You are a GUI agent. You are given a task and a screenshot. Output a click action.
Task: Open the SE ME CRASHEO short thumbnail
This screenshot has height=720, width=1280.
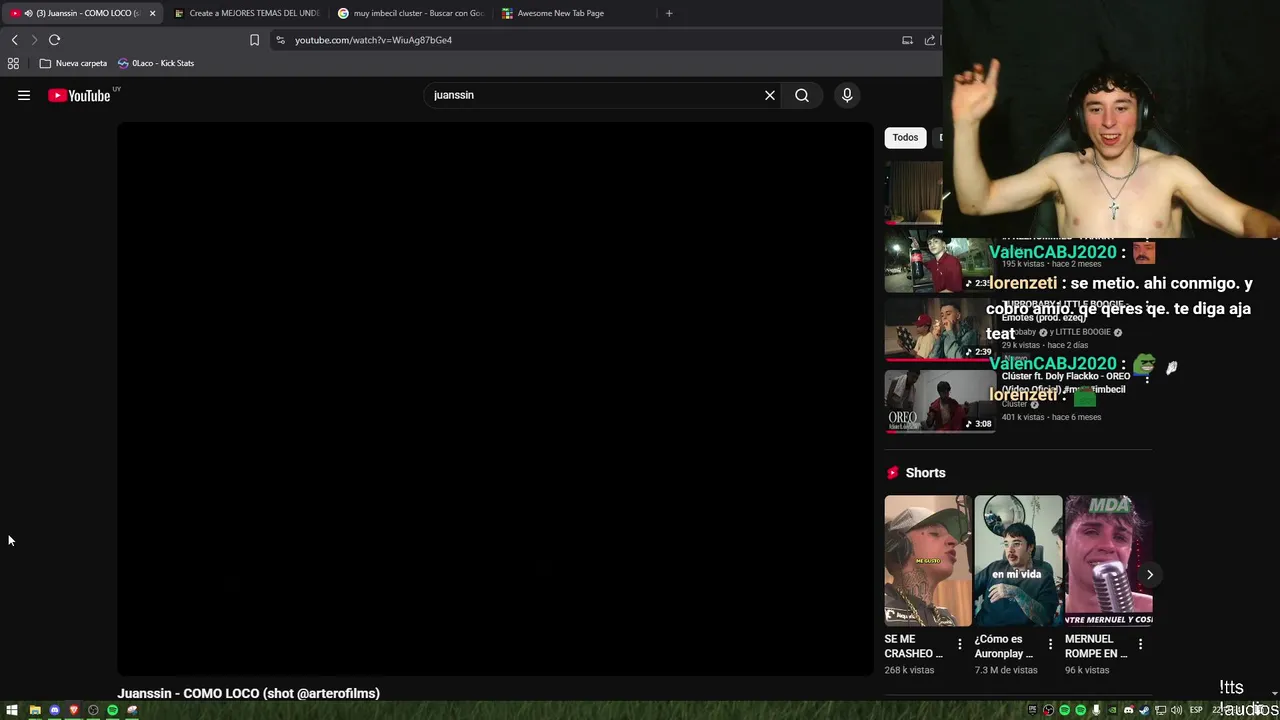(927, 560)
